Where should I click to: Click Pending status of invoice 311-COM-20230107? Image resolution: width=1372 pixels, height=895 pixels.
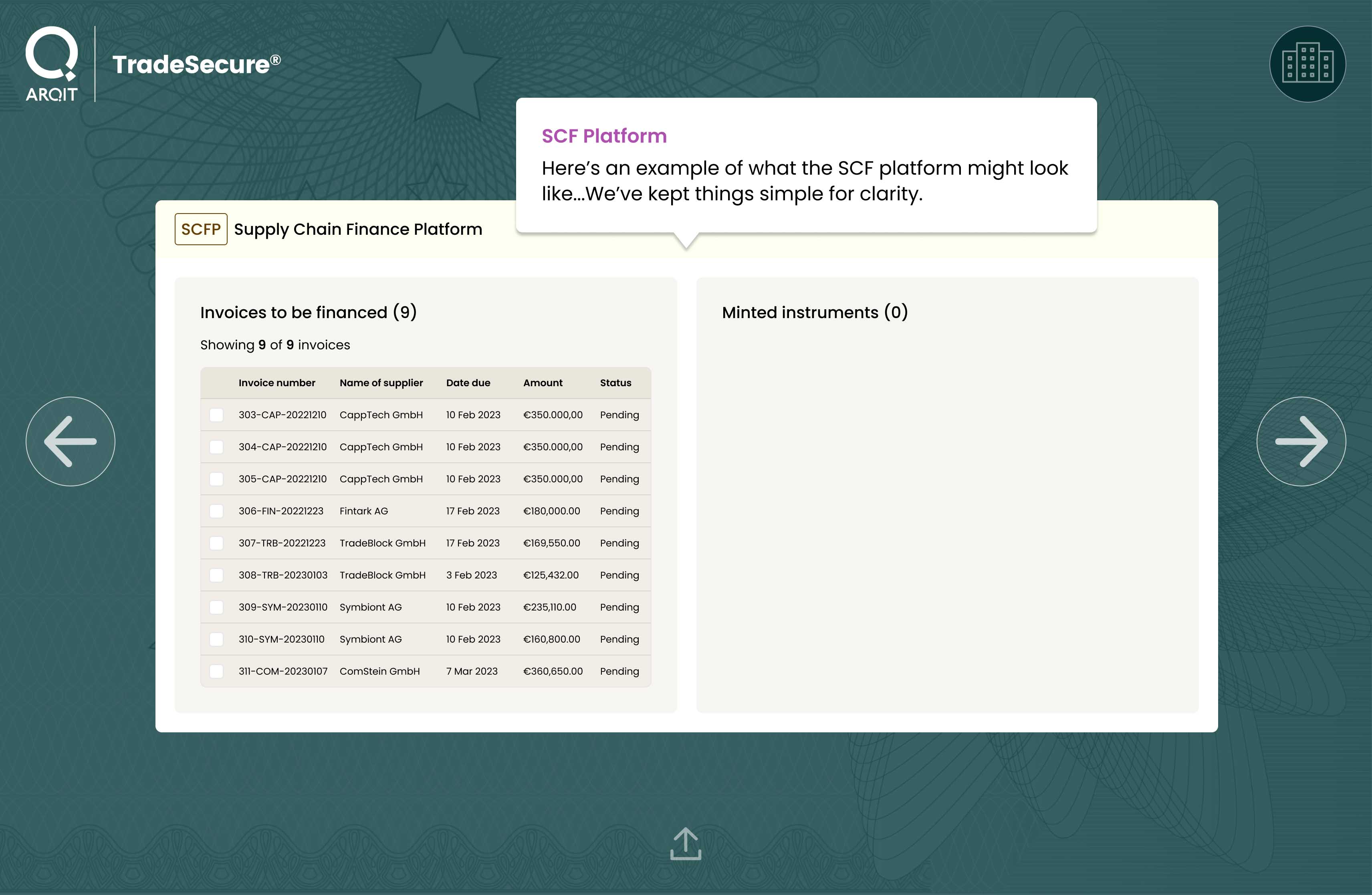point(620,671)
